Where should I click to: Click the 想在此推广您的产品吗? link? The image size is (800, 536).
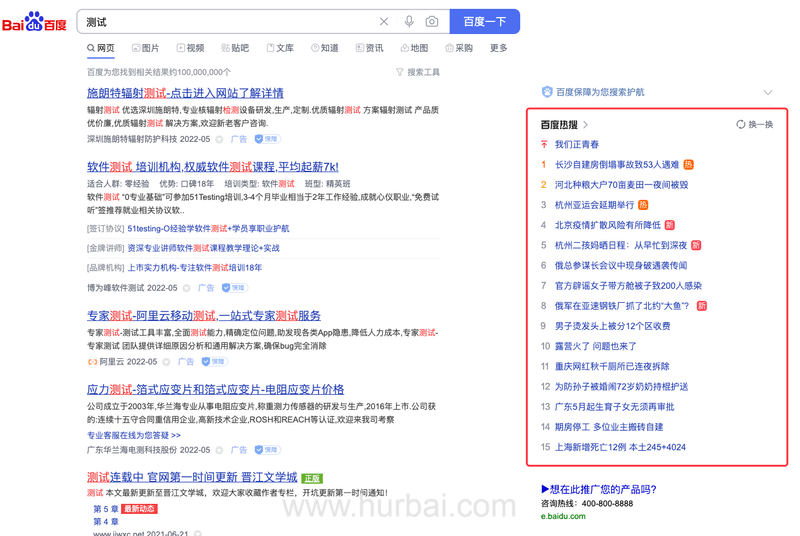[x=599, y=490]
